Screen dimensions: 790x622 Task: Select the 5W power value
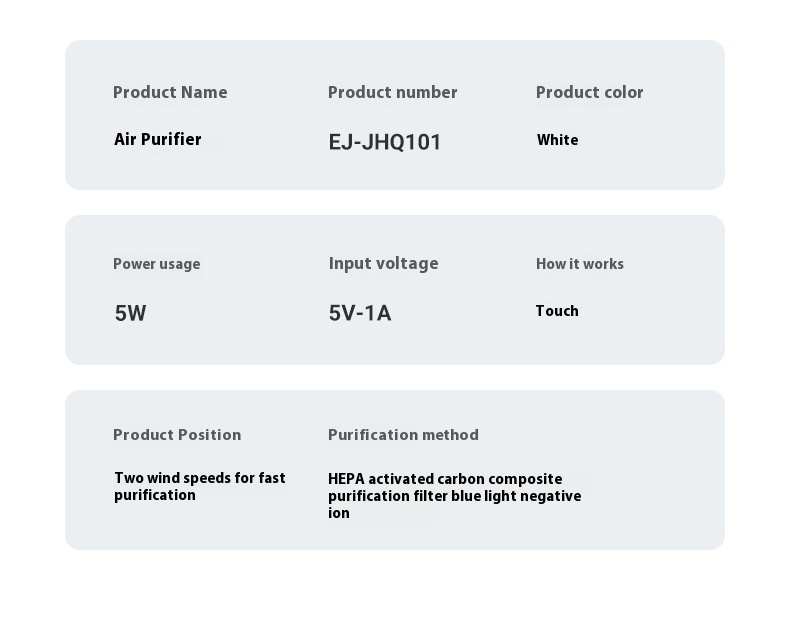click(x=130, y=313)
